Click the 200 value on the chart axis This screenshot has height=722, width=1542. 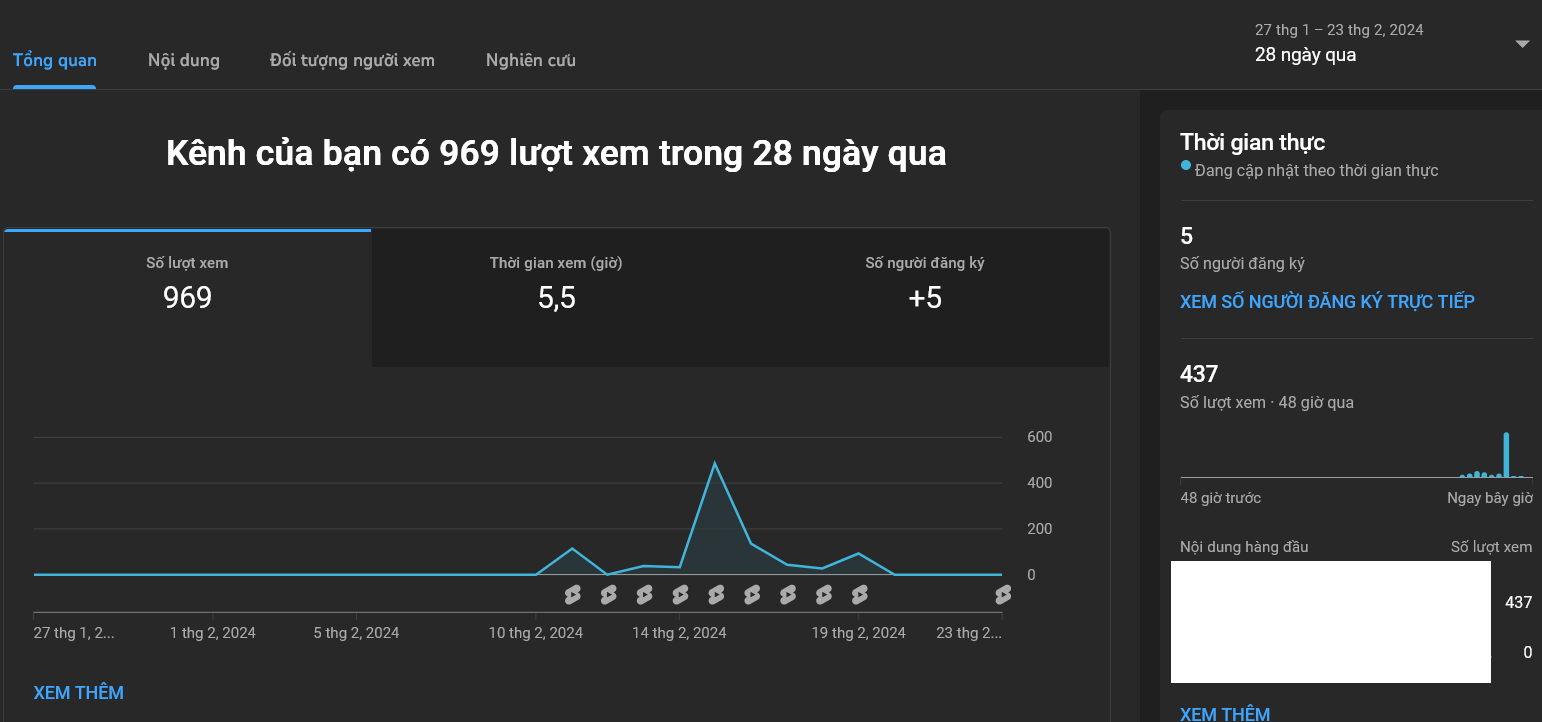coord(1040,529)
